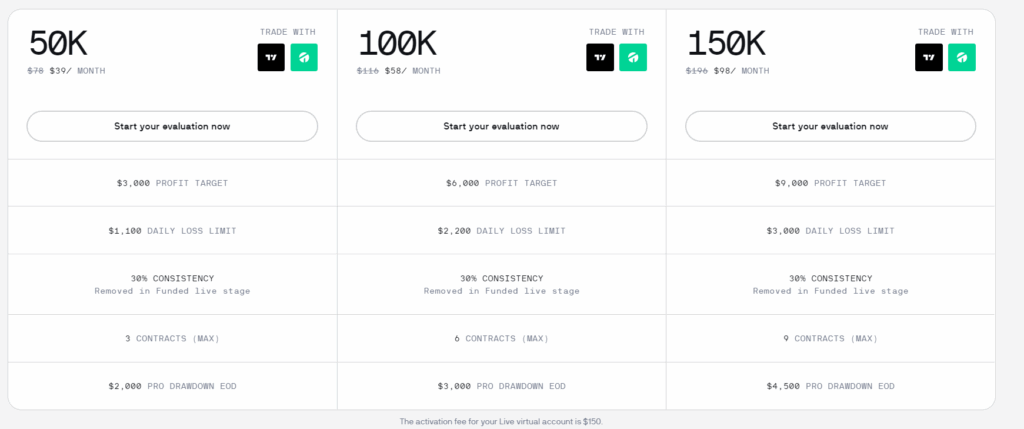
Task: Click the 150K plan heading
Action: coord(726,43)
